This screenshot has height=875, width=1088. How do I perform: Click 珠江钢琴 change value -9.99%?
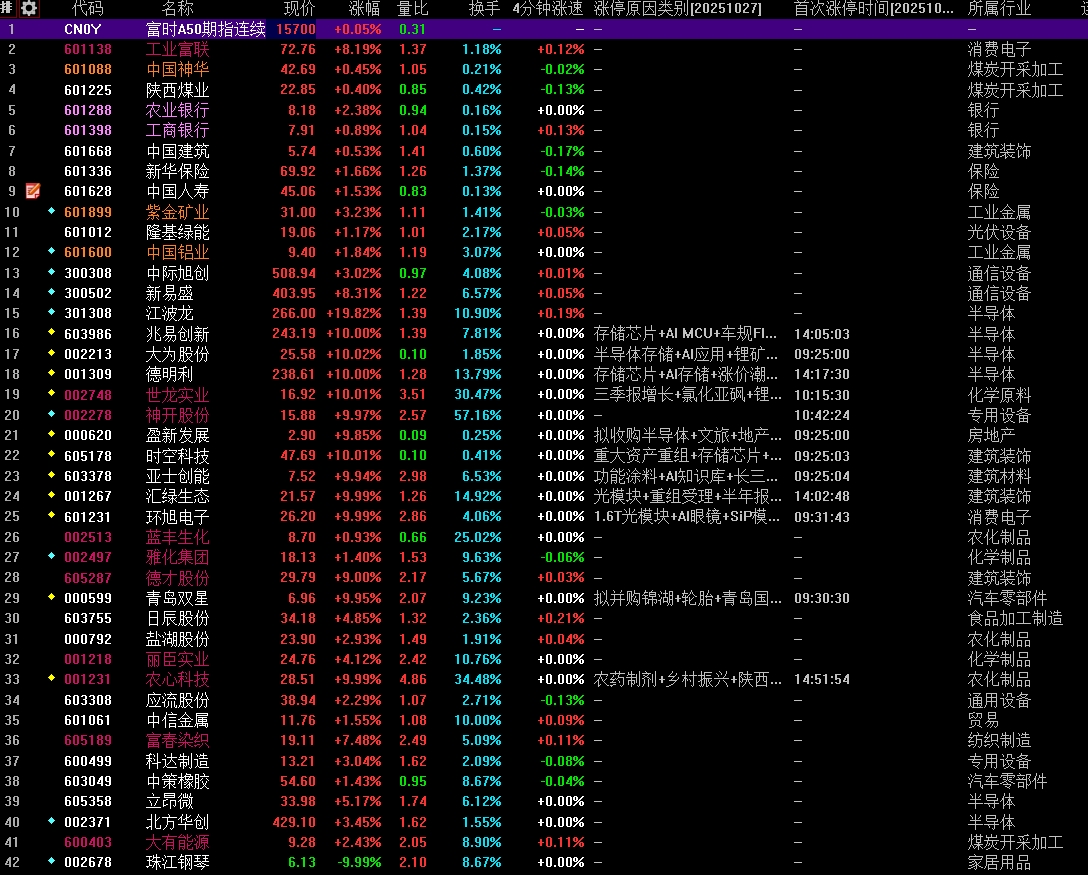(x=359, y=863)
